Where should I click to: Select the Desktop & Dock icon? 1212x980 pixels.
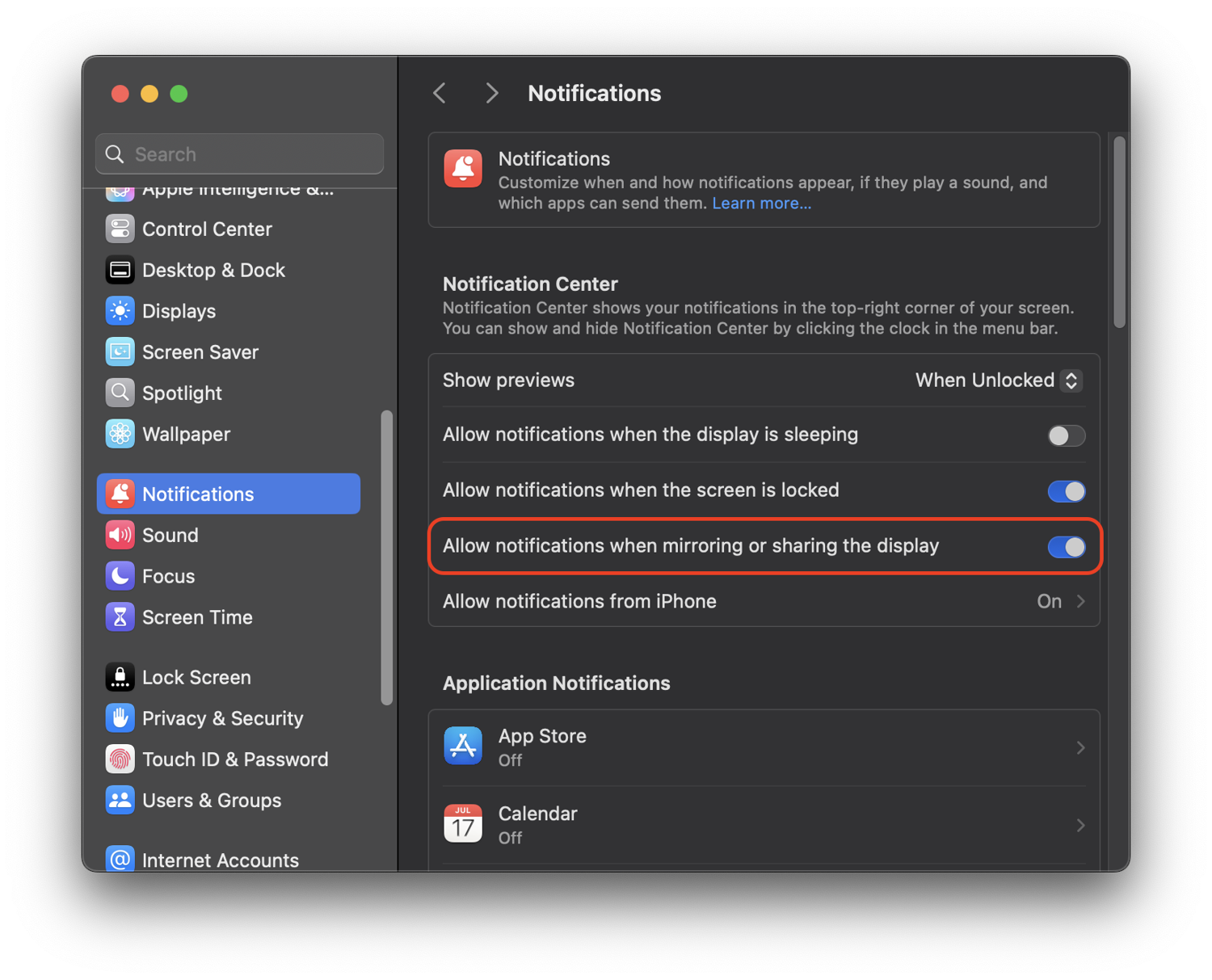pos(120,270)
